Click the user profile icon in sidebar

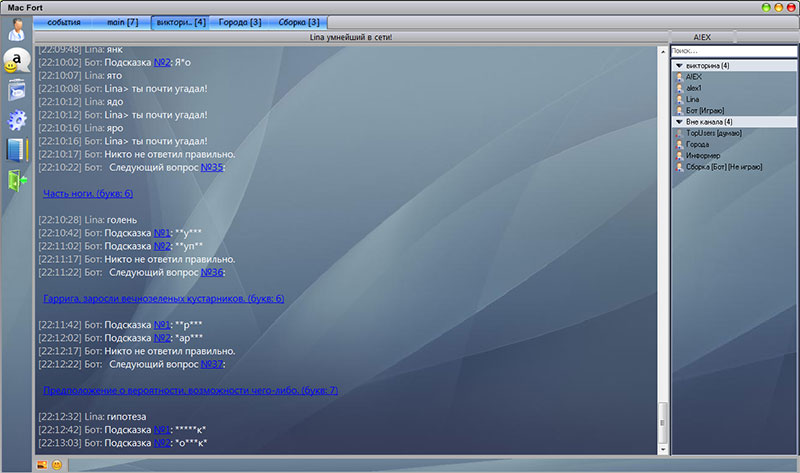[16, 29]
